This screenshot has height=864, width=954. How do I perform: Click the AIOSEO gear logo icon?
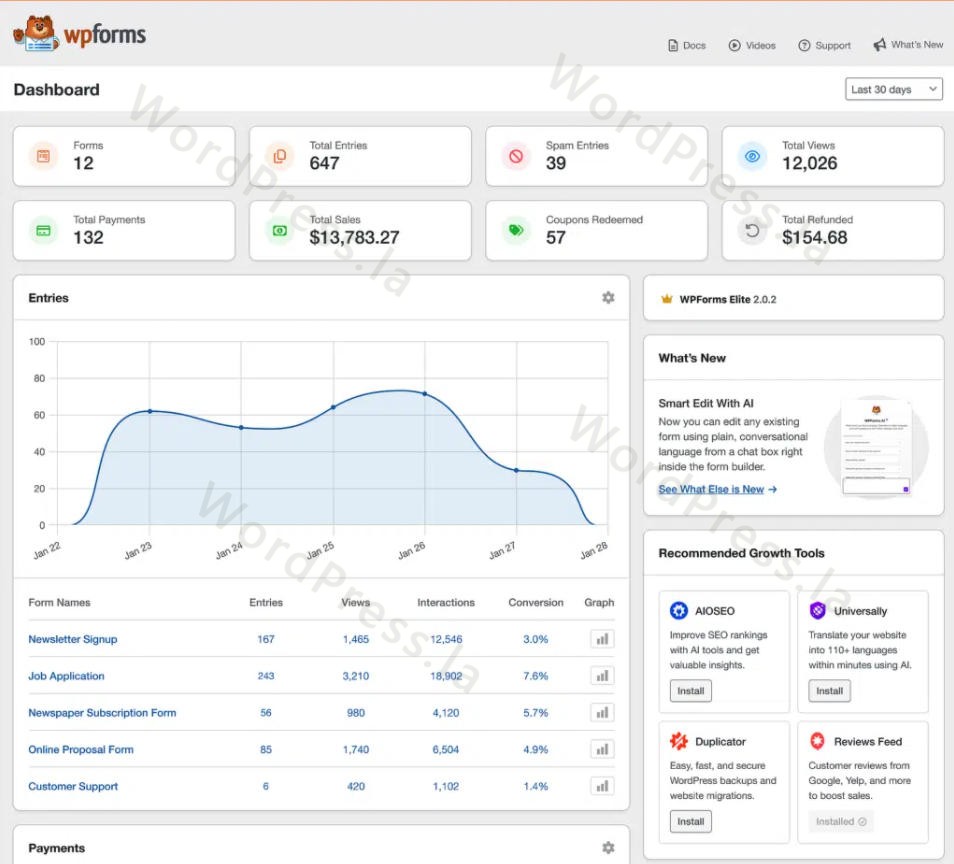tap(678, 610)
